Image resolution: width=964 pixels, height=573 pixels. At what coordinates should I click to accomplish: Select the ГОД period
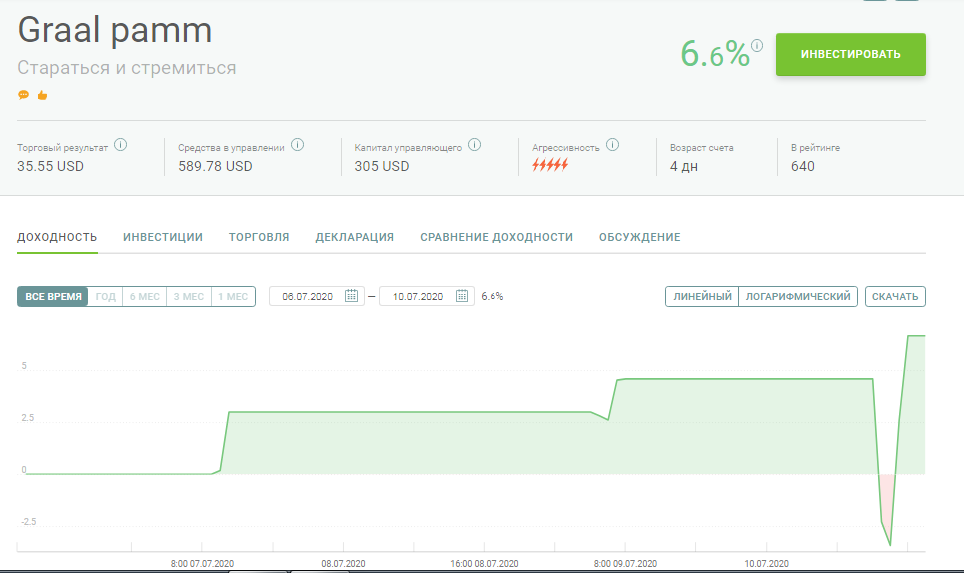tap(106, 296)
